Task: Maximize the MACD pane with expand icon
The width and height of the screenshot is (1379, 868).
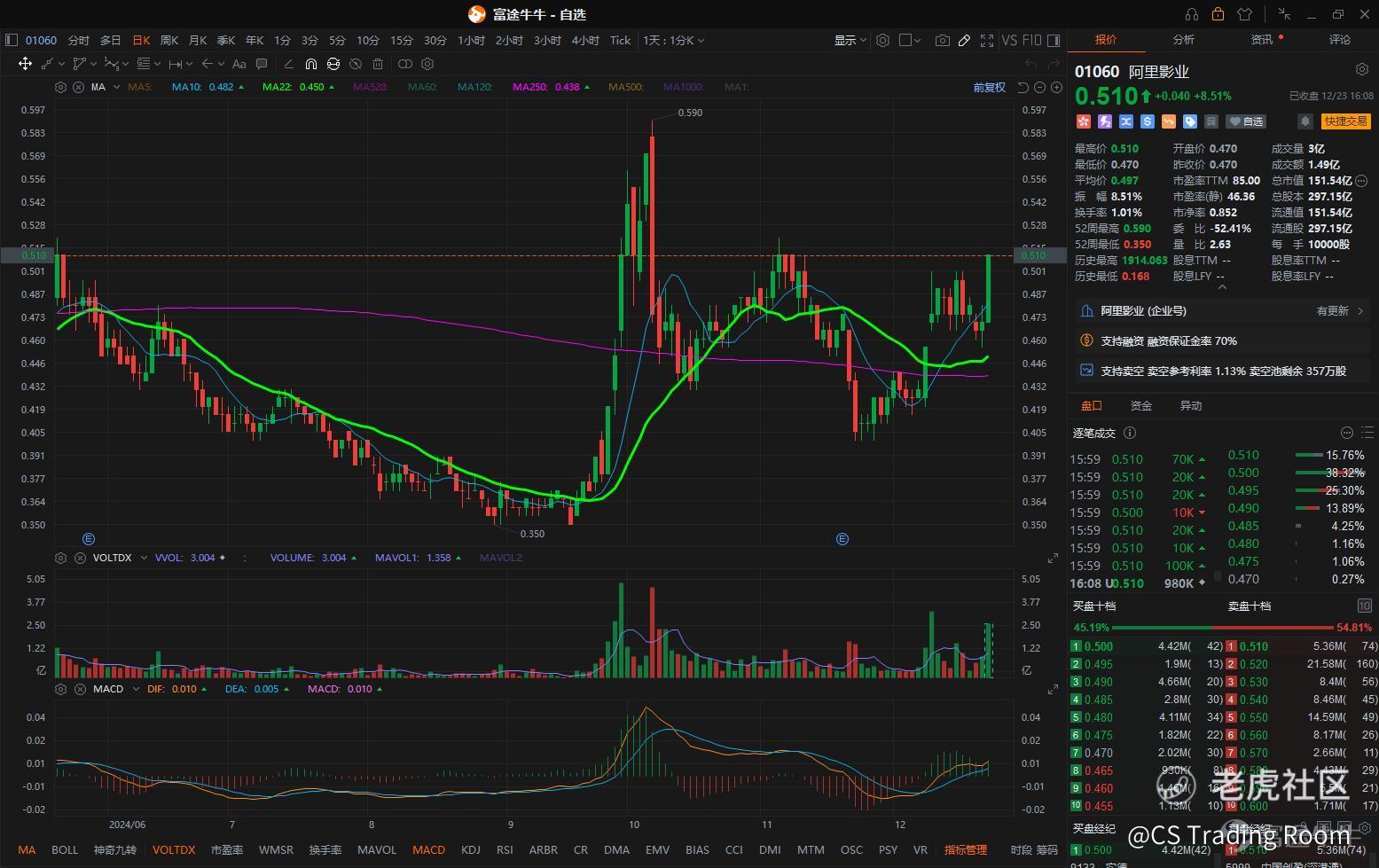Action: [1053, 689]
